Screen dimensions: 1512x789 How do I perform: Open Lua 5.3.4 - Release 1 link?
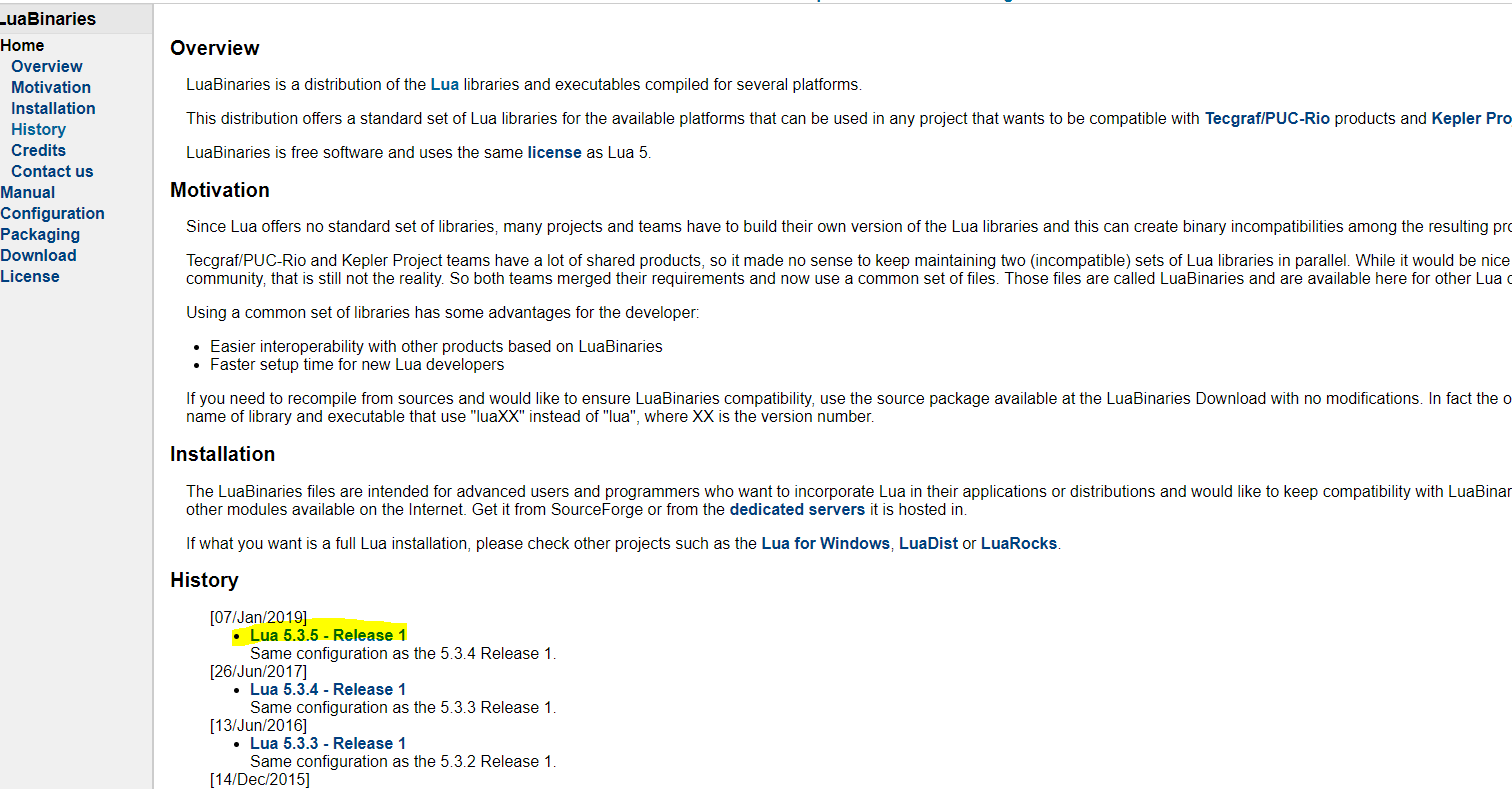pyautogui.click(x=328, y=689)
